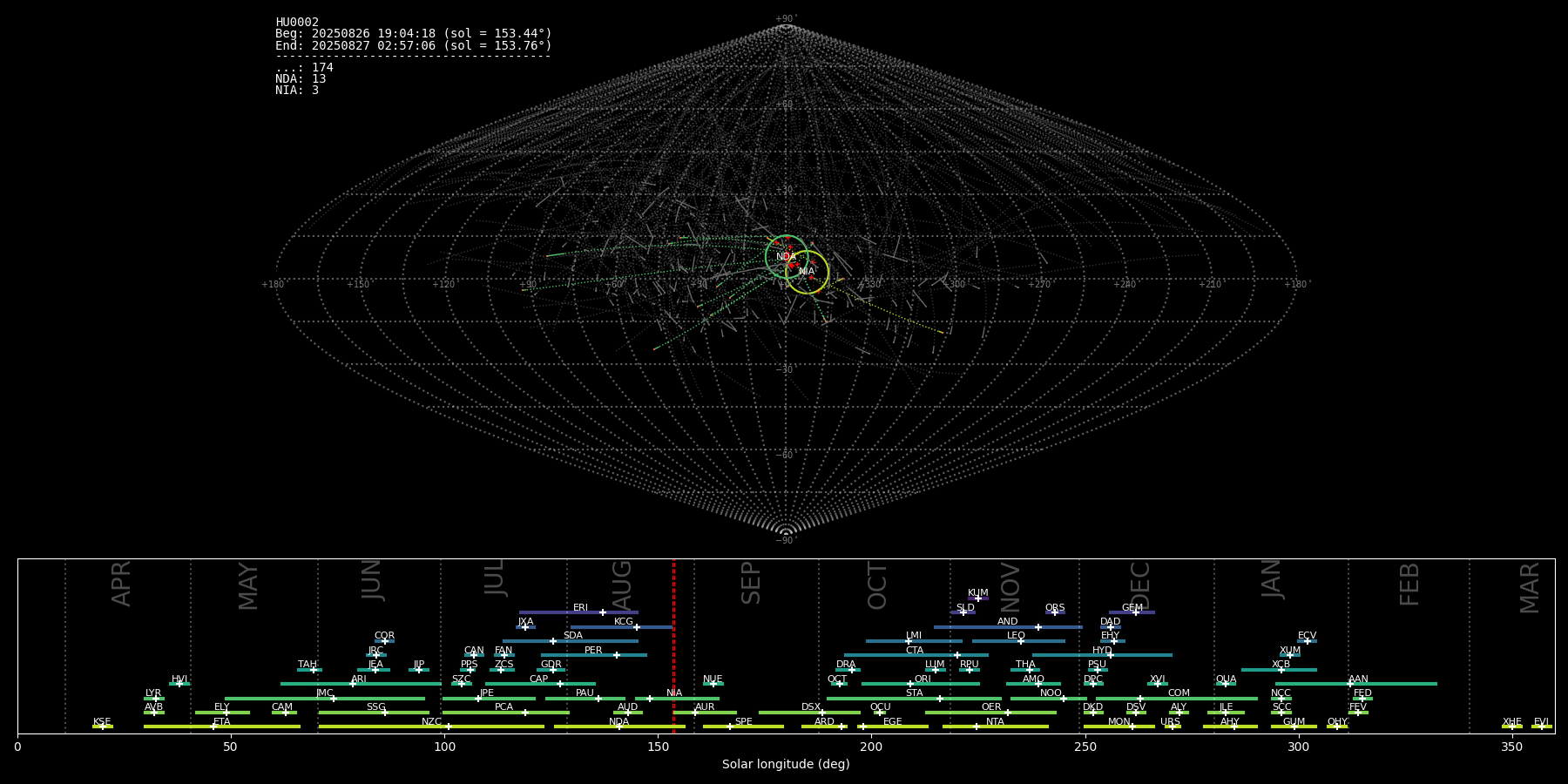Select the KUM shower bar in November
This screenshot has height=784, width=1568.
point(978,598)
